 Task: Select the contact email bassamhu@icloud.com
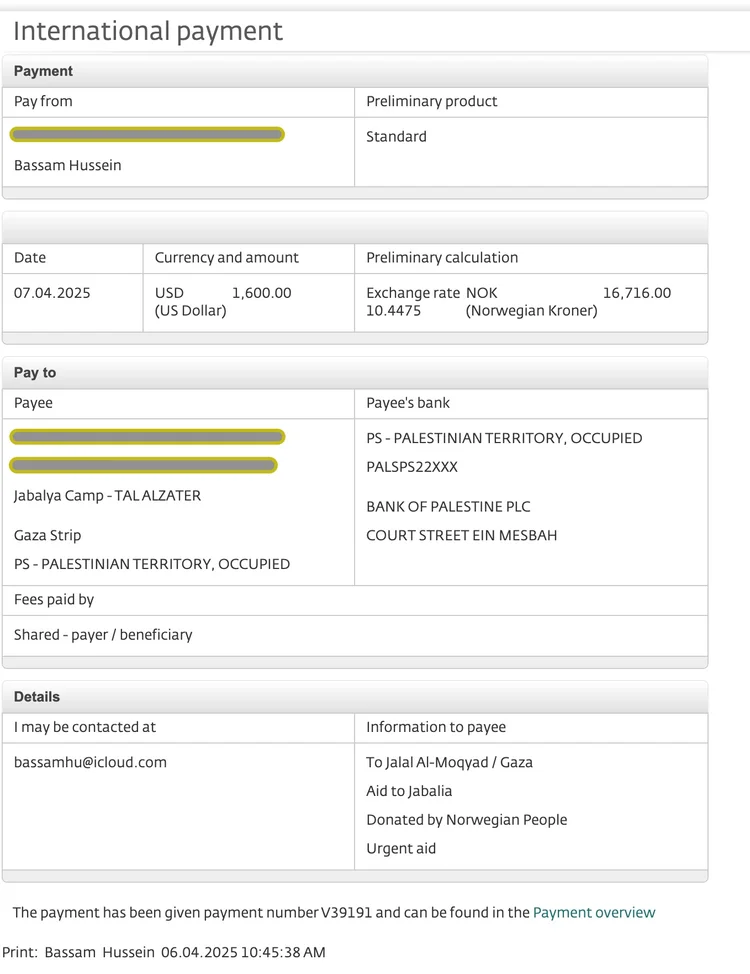[90, 762]
